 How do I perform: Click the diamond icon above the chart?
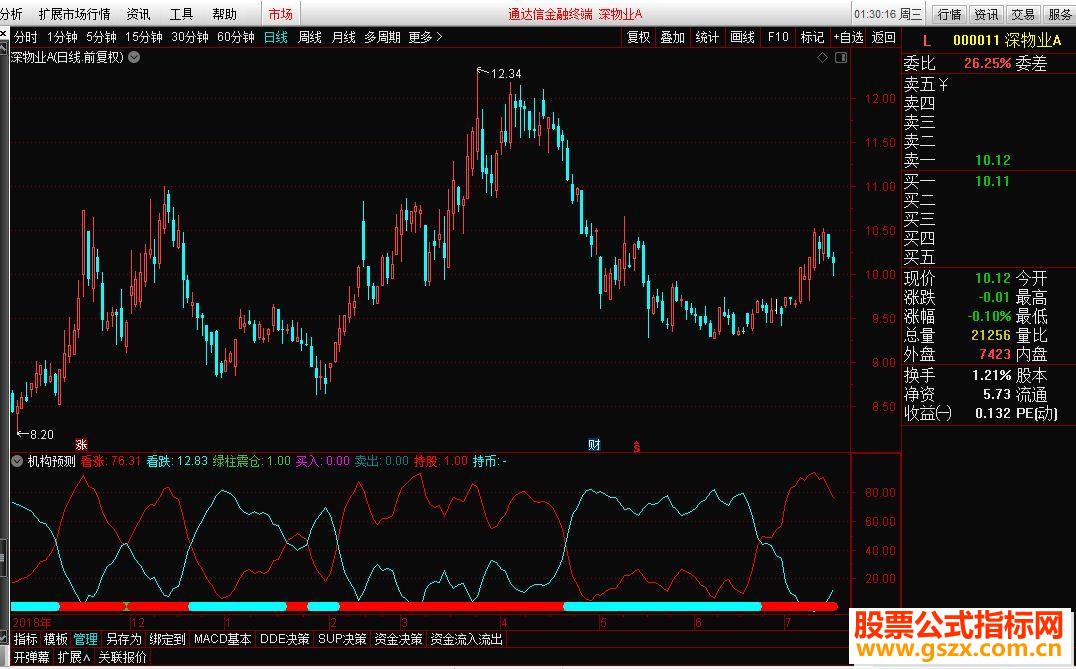click(822, 58)
